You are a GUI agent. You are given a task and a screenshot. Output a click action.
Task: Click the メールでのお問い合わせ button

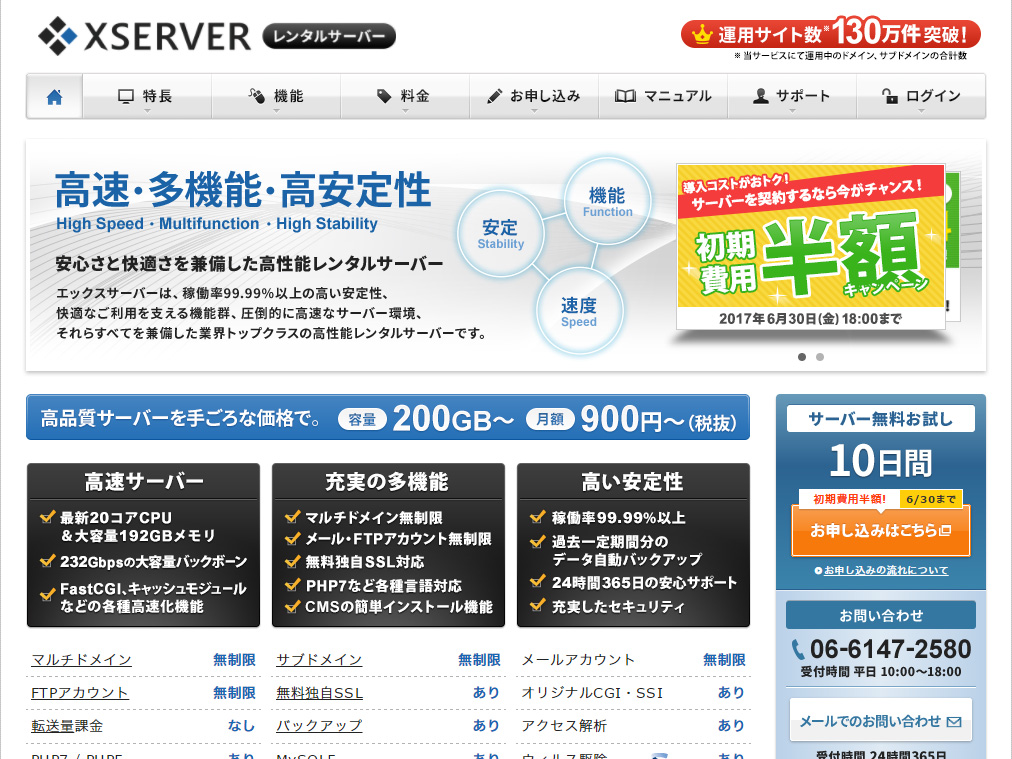coord(880,721)
